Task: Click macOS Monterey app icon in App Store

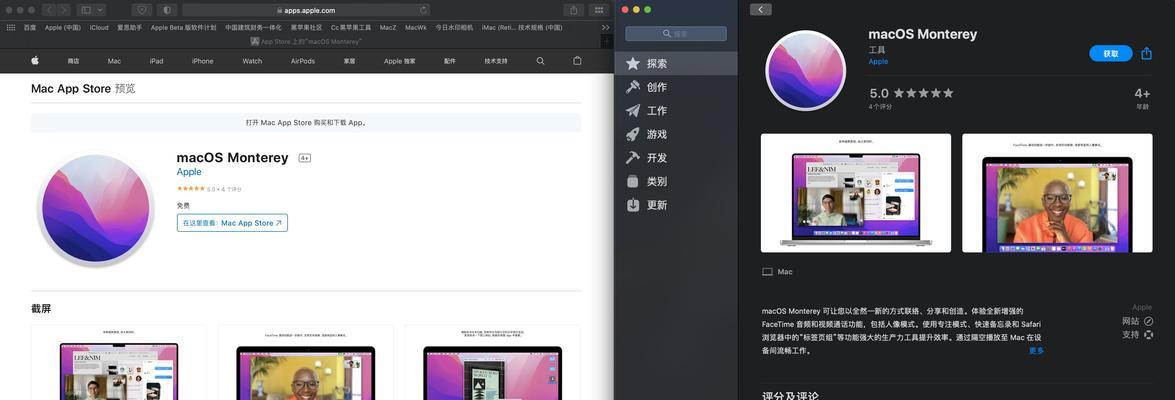Action: [x=806, y=70]
